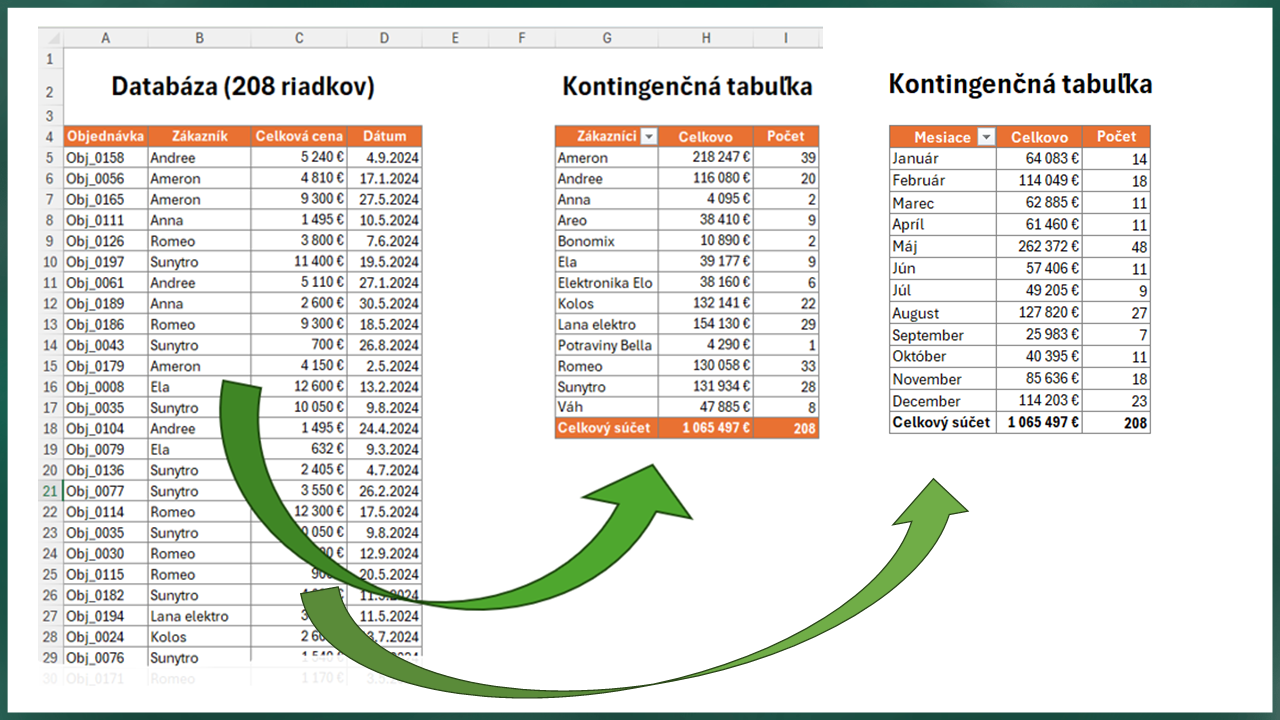This screenshot has height=720, width=1280.
Task: Click the orange Celkový súčet total row label
Action: pyautogui.click(x=605, y=428)
